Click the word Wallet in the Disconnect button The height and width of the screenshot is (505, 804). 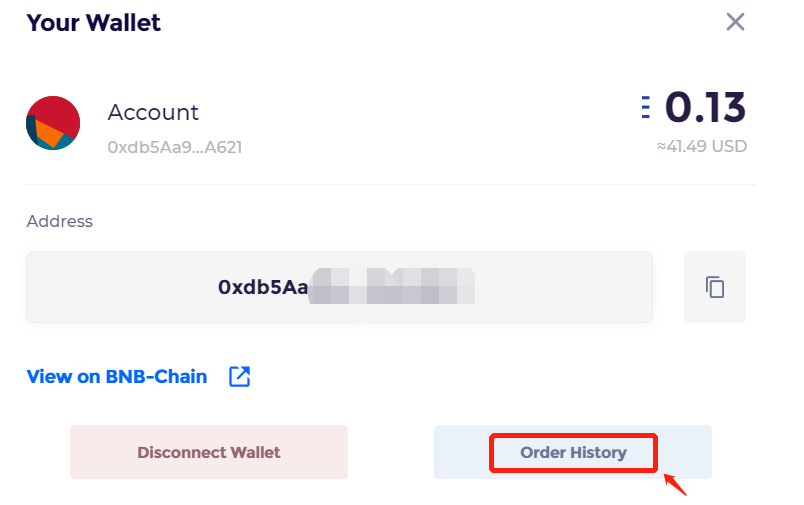tap(255, 452)
